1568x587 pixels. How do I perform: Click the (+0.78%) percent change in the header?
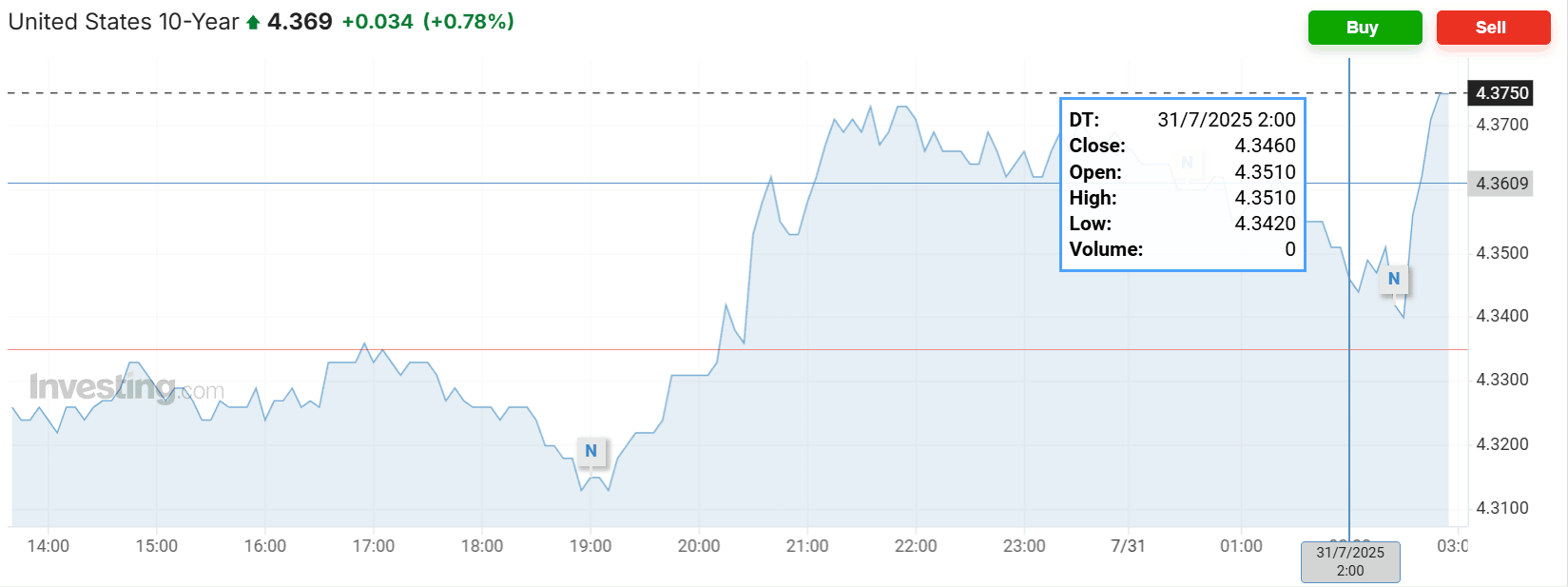(x=469, y=22)
